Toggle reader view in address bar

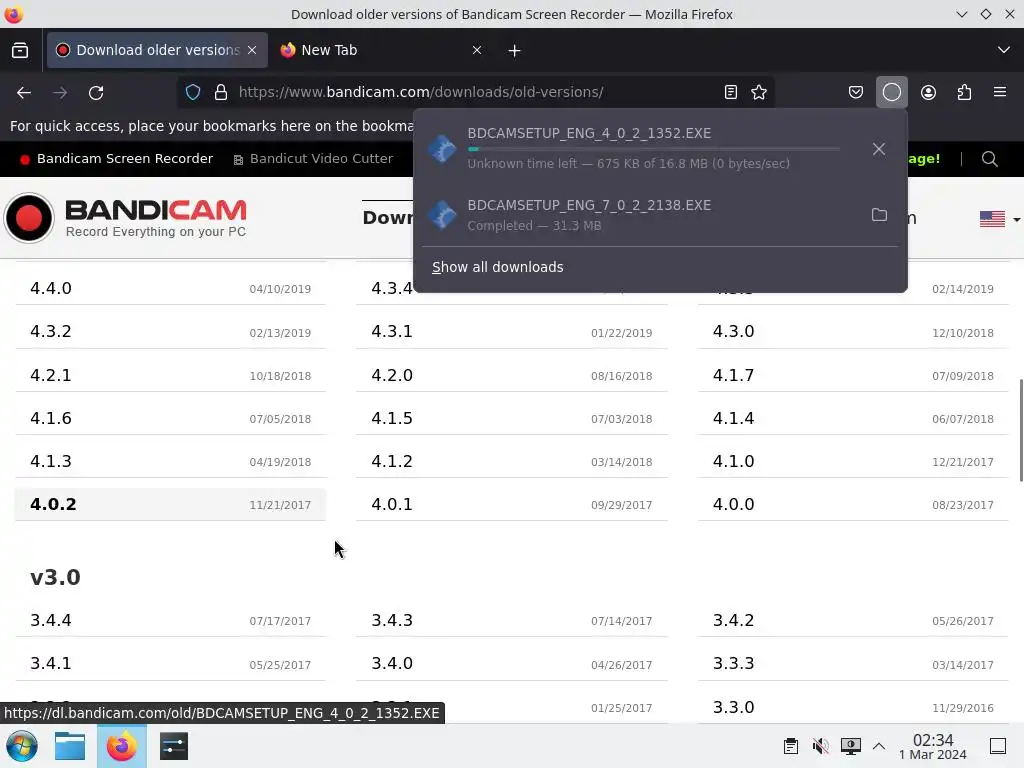tap(731, 92)
